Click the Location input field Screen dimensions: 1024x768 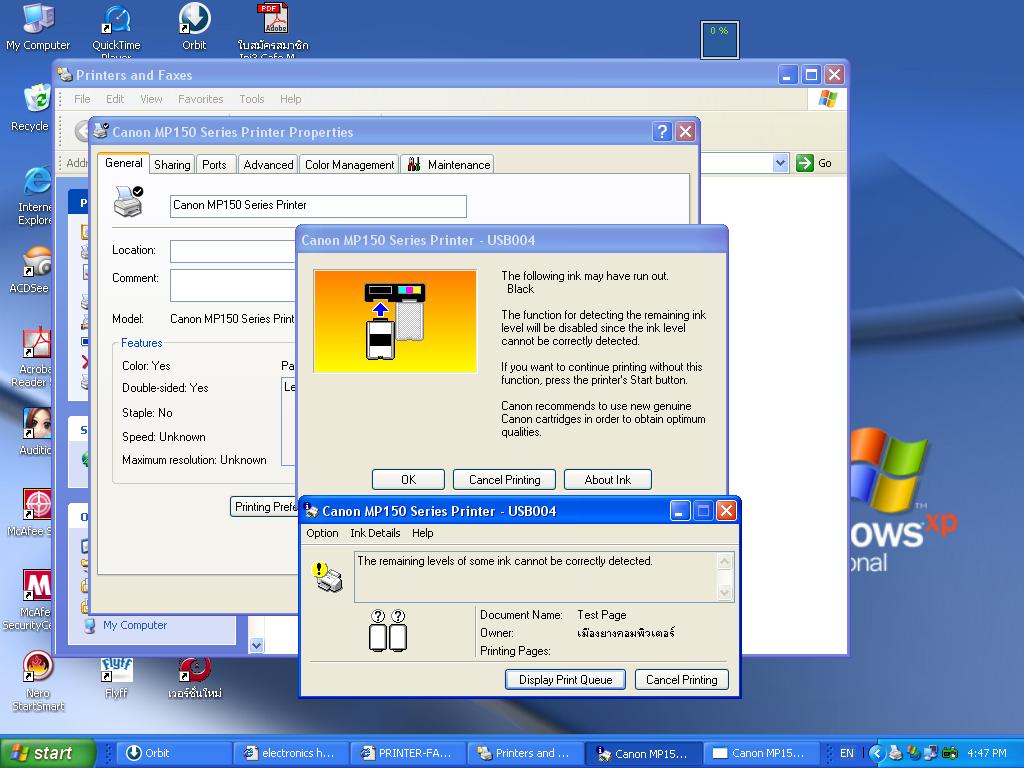[233, 251]
